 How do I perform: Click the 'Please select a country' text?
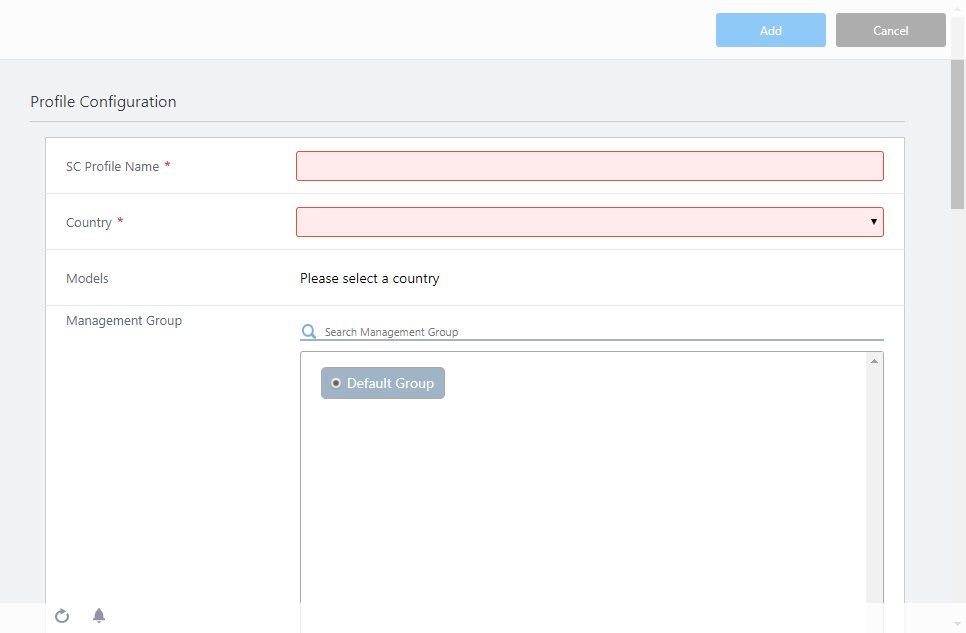coord(369,279)
